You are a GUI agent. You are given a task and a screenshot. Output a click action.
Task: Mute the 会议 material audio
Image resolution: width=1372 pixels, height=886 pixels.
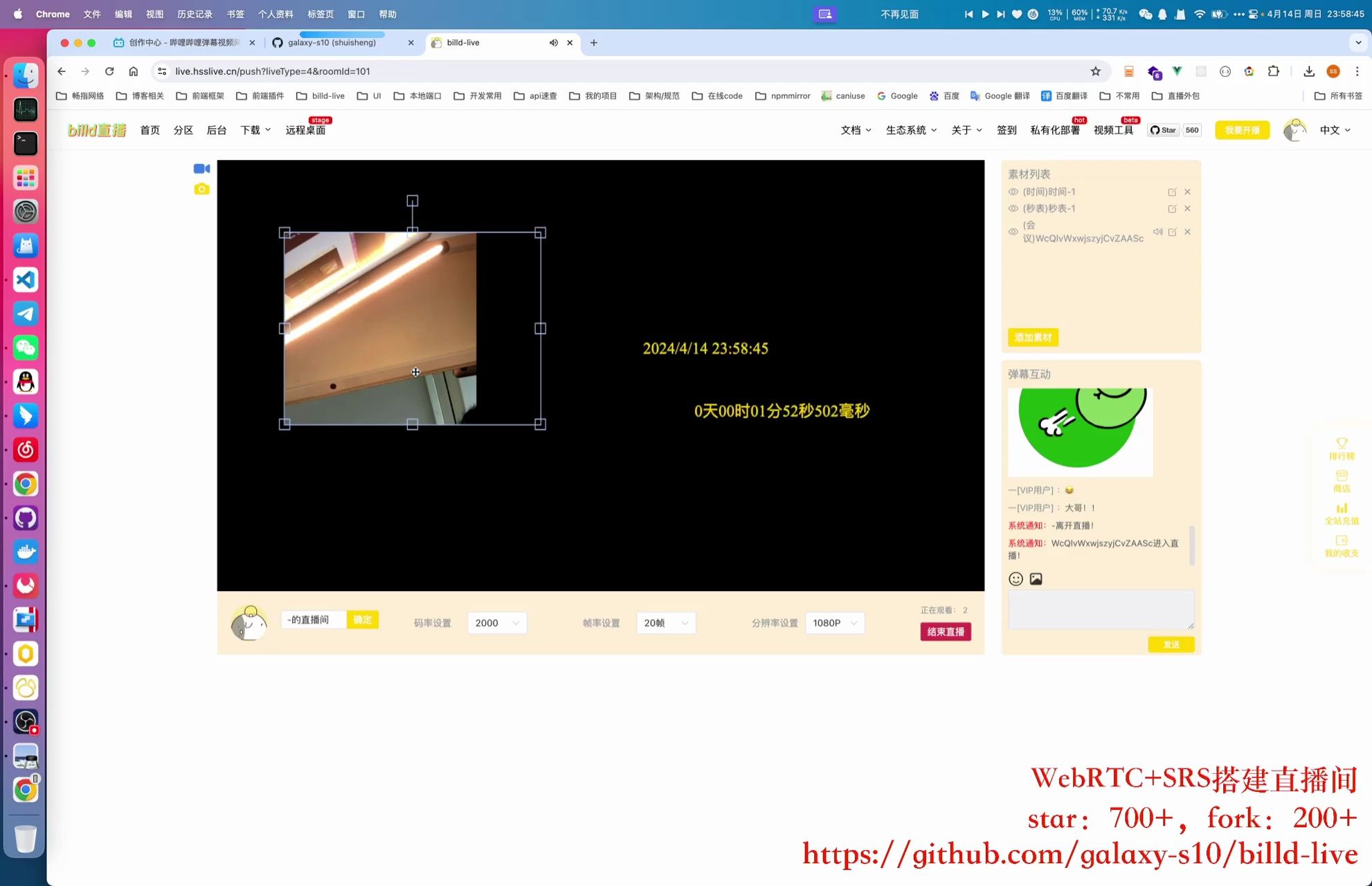(1158, 231)
